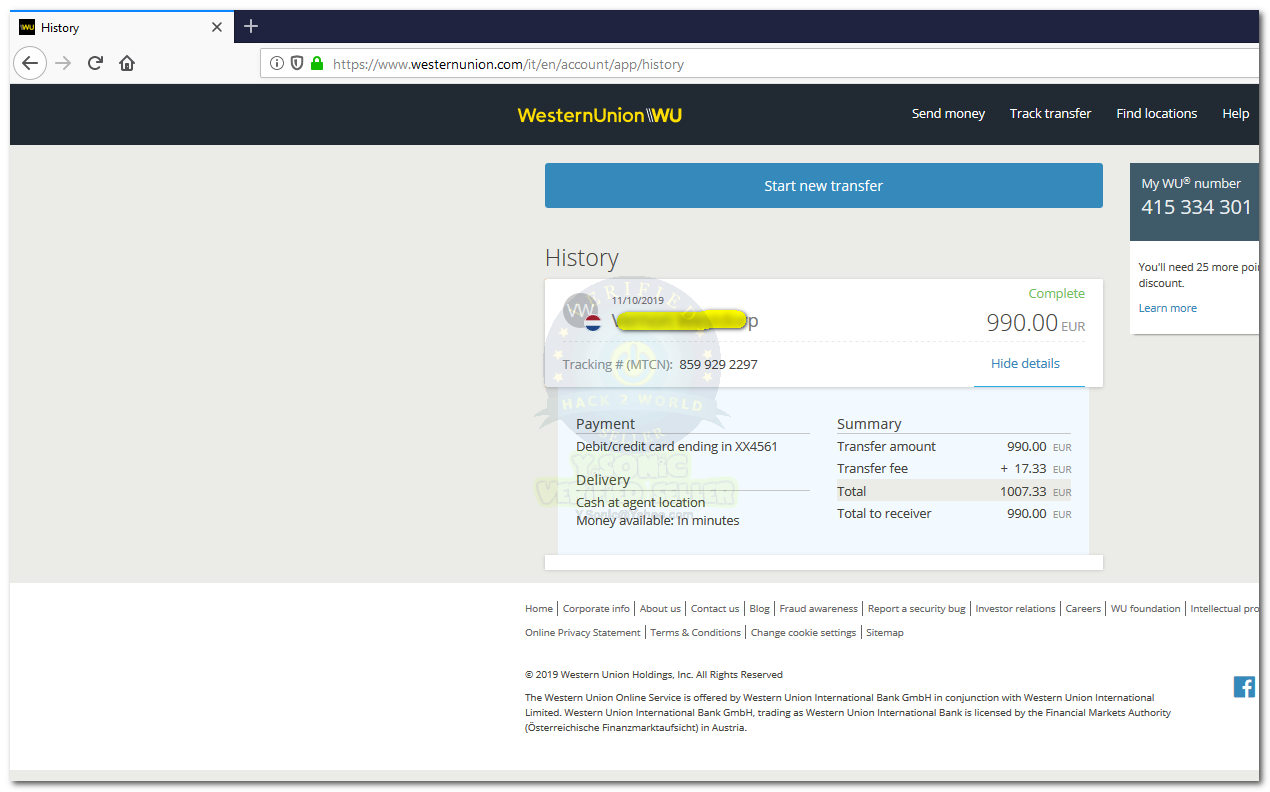Click the Netherlands flag icon in transfer row
1270x792 pixels.
click(x=593, y=323)
